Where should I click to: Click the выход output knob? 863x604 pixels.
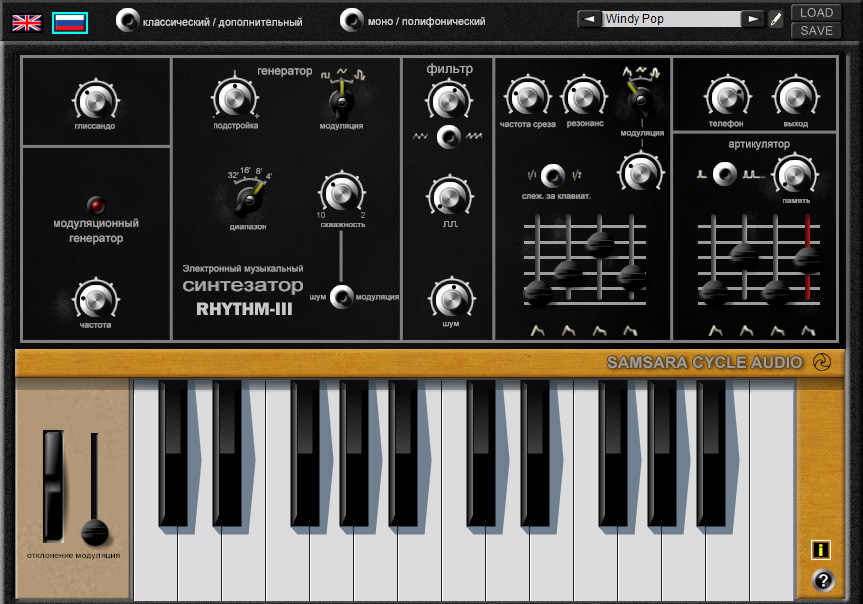pos(795,97)
